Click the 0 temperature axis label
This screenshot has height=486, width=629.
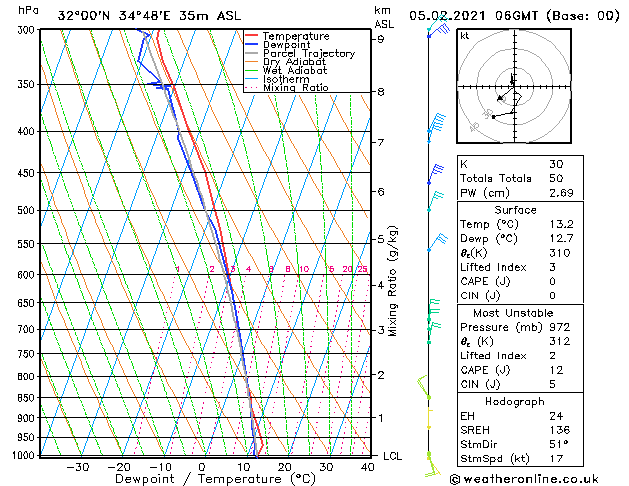tap(202, 467)
